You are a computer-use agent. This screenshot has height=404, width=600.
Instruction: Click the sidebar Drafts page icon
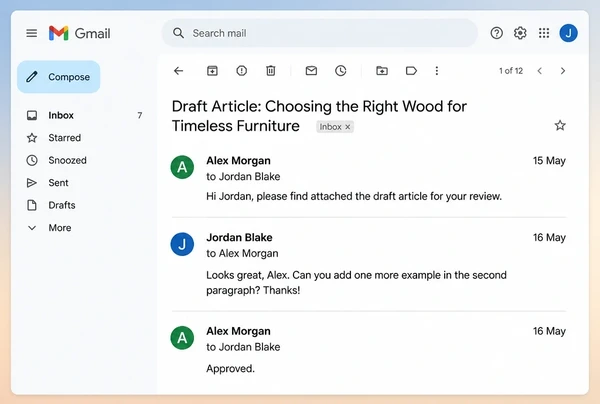(32, 205)
